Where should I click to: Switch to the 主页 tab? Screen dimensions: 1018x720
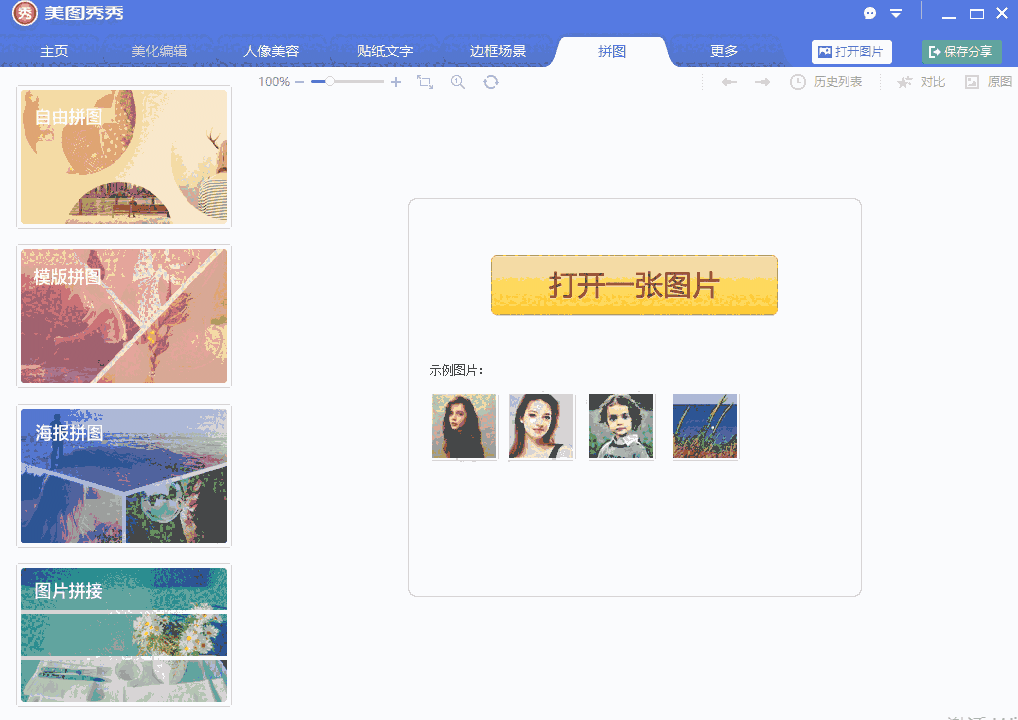tap(54, 51)
